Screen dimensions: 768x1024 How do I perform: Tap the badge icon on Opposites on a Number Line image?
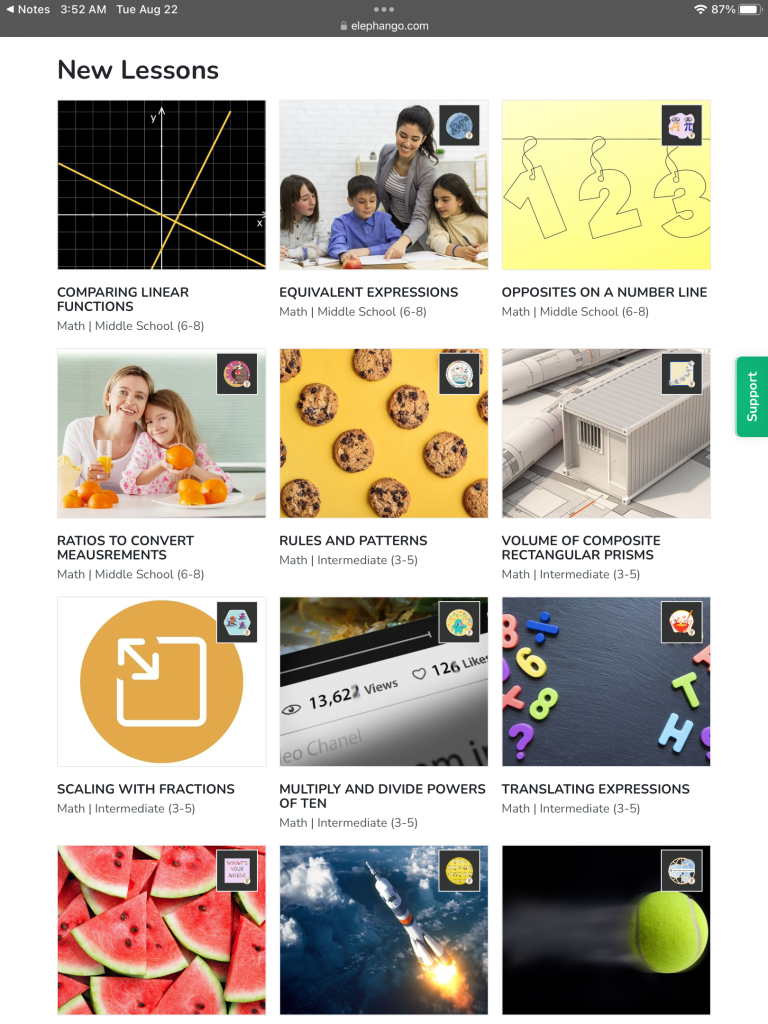[682, 125]
